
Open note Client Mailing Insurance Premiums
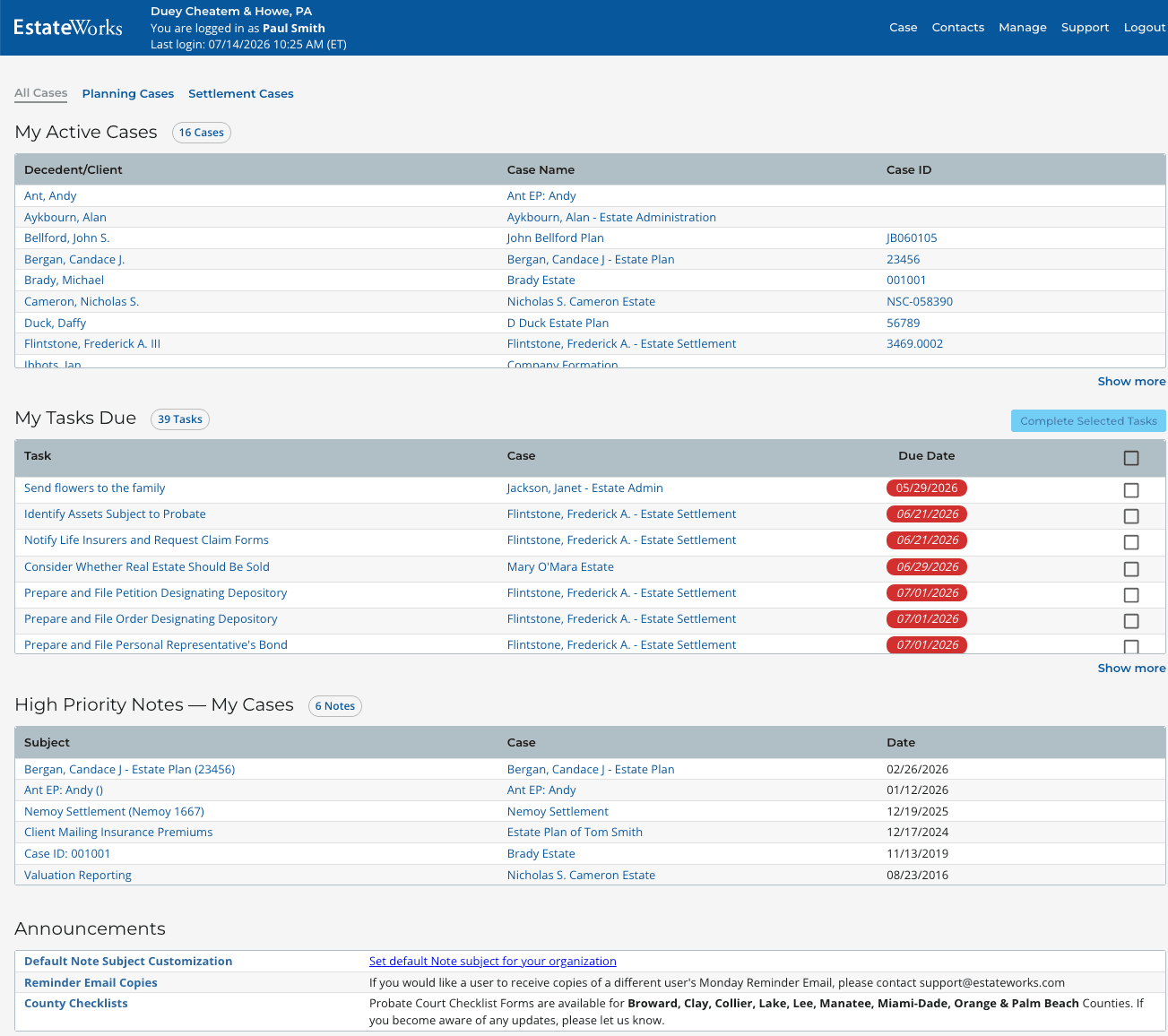[118, 832]
